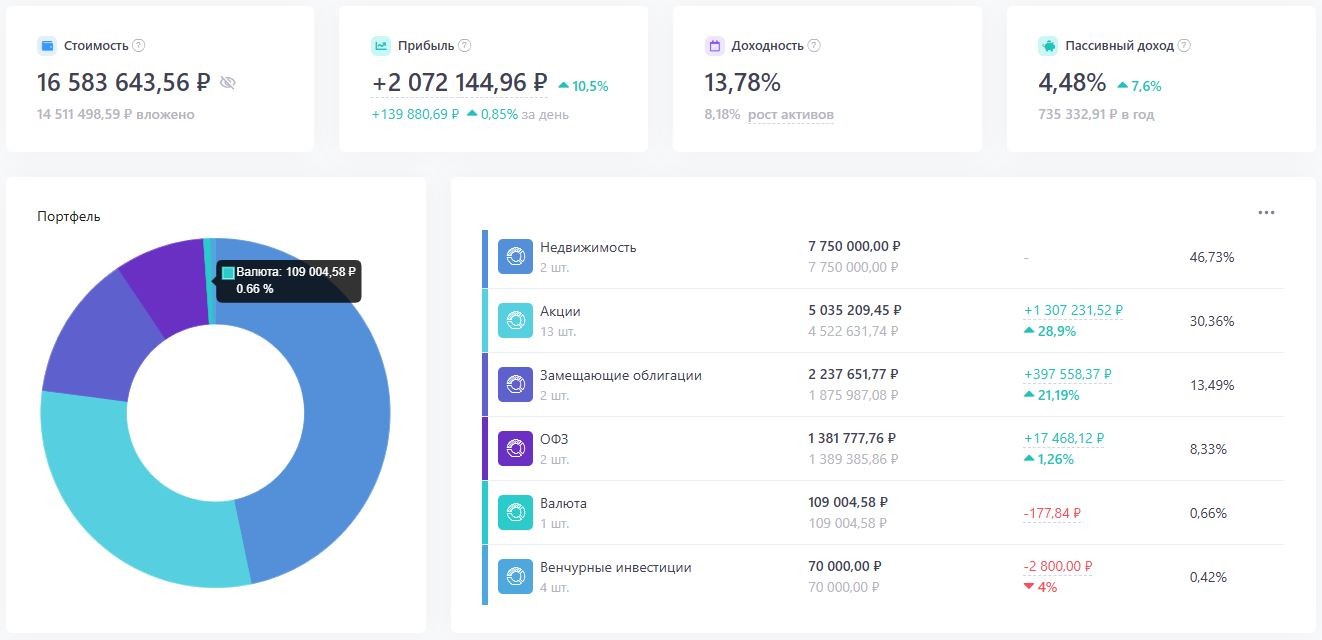The width and height of the screenshot is (1322, 640).
Task: Click the 30,36% share of Акции
Action: click(x=1212, y=321)
